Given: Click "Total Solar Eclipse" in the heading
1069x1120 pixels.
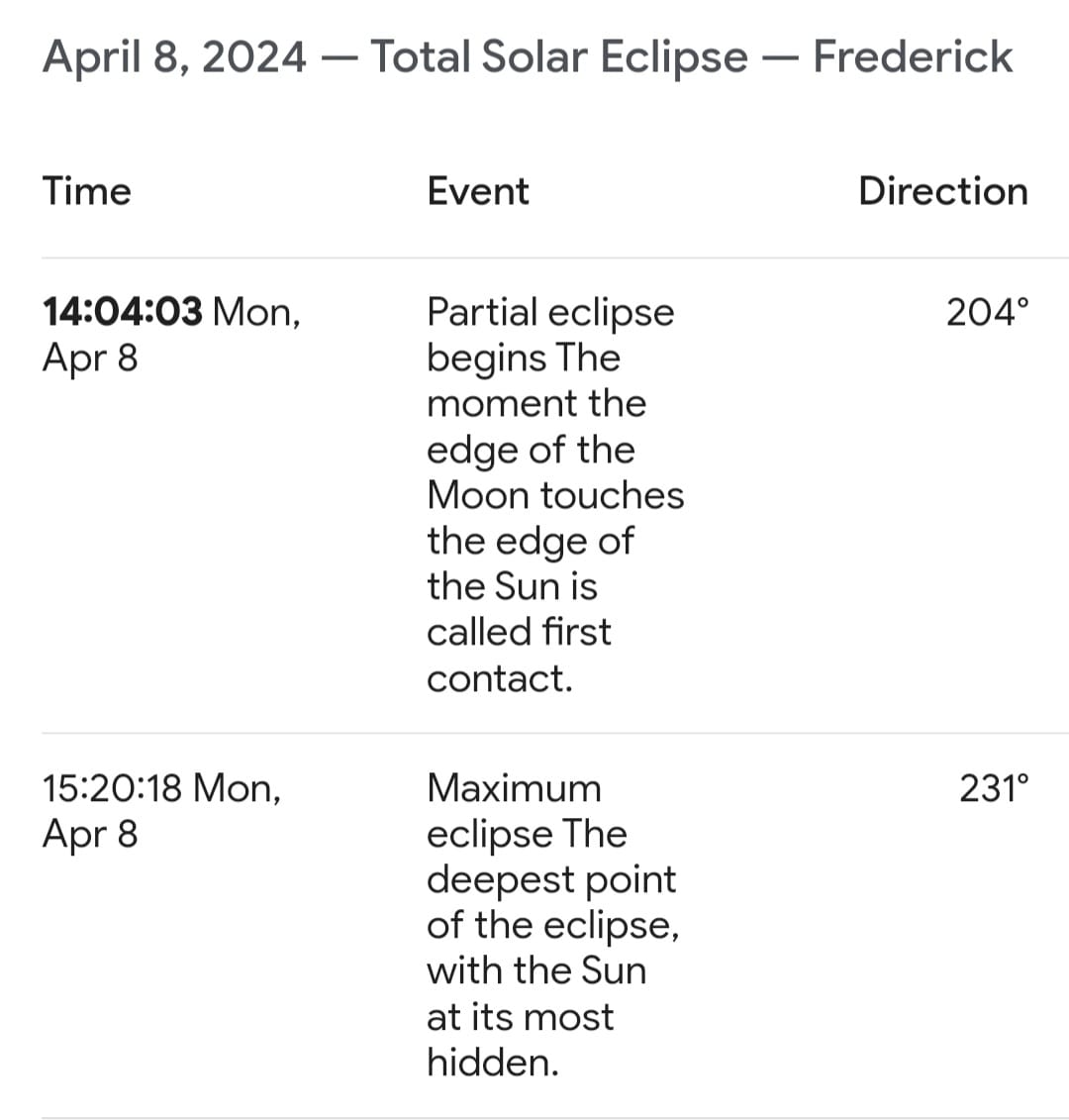Looking at the screenshot, I should 558,56.
